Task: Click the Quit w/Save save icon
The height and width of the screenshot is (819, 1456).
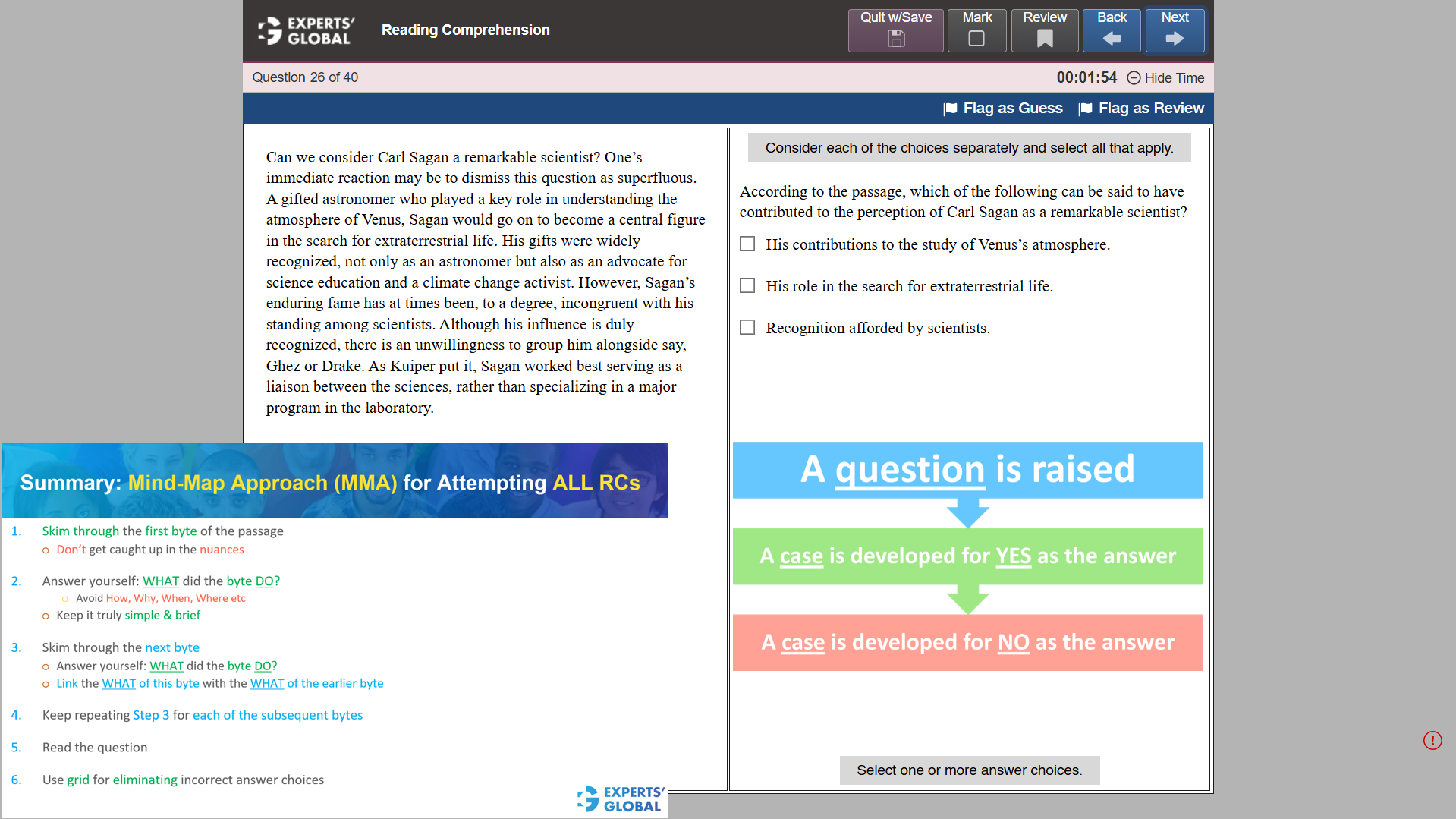Action: pos(895,38)
